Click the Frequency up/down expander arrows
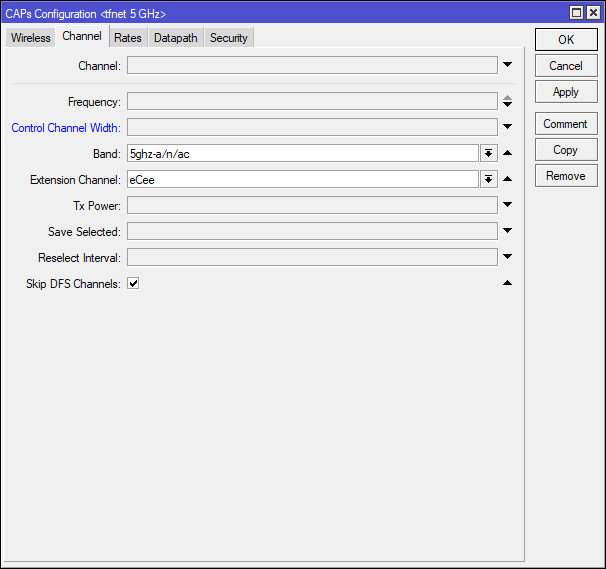 507,101
